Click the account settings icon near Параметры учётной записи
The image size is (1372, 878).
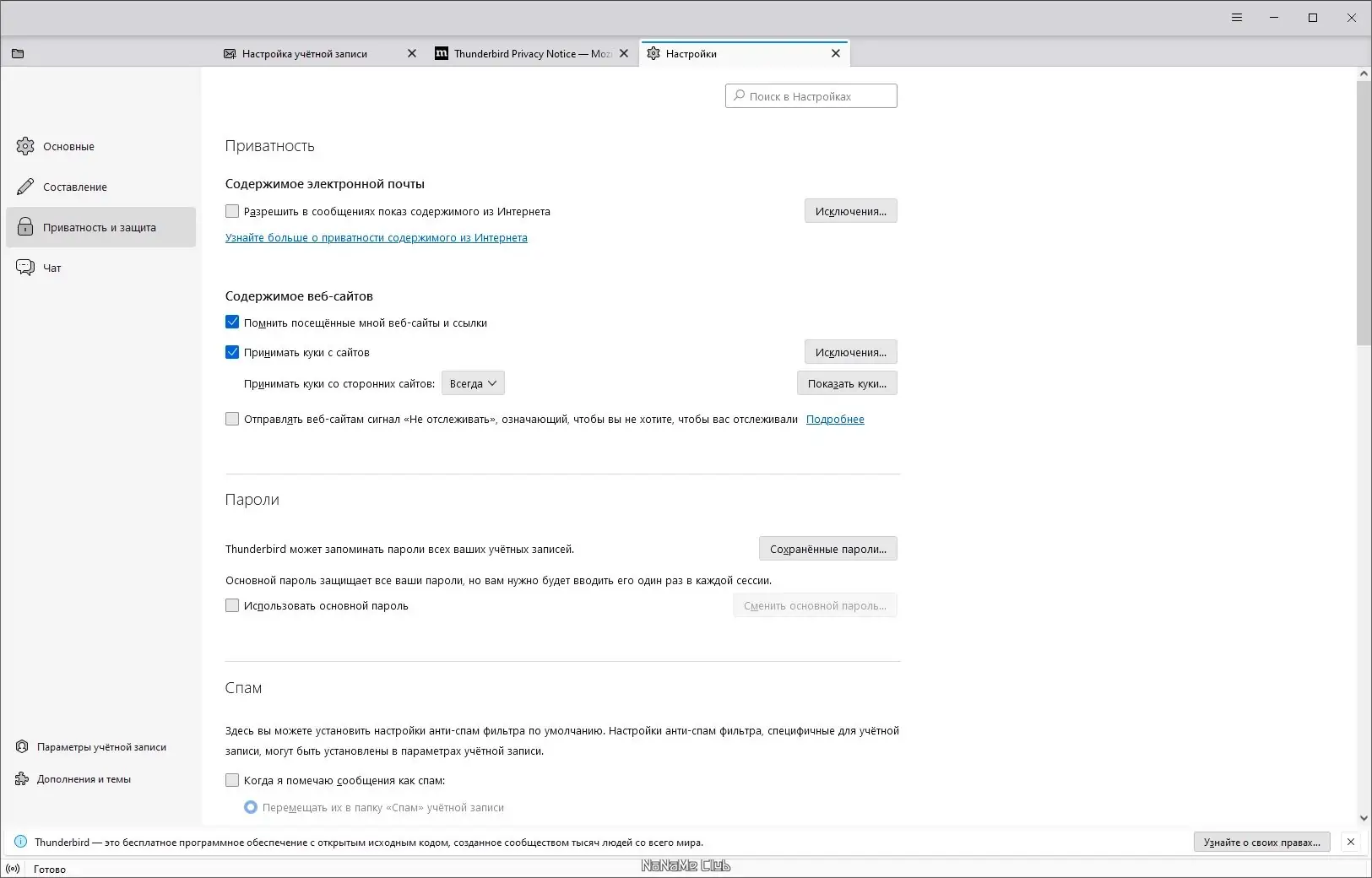[22, 747]
